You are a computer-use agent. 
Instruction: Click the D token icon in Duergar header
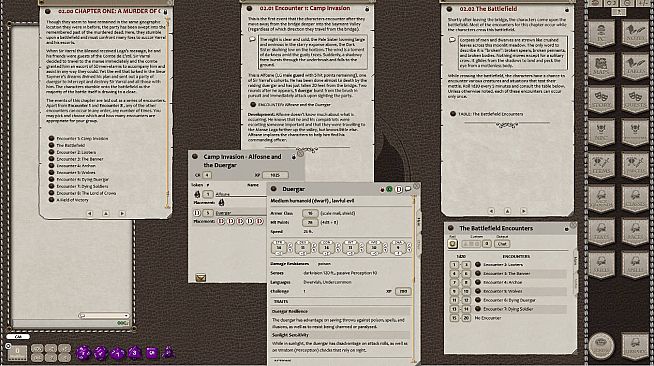(398, 189)
